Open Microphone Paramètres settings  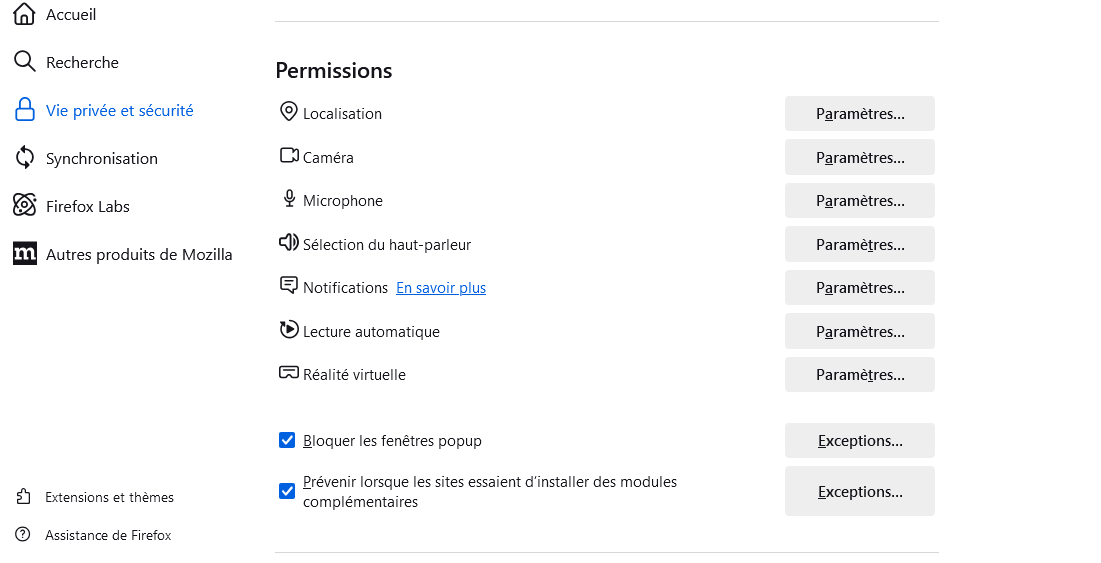tap(859, 201)
